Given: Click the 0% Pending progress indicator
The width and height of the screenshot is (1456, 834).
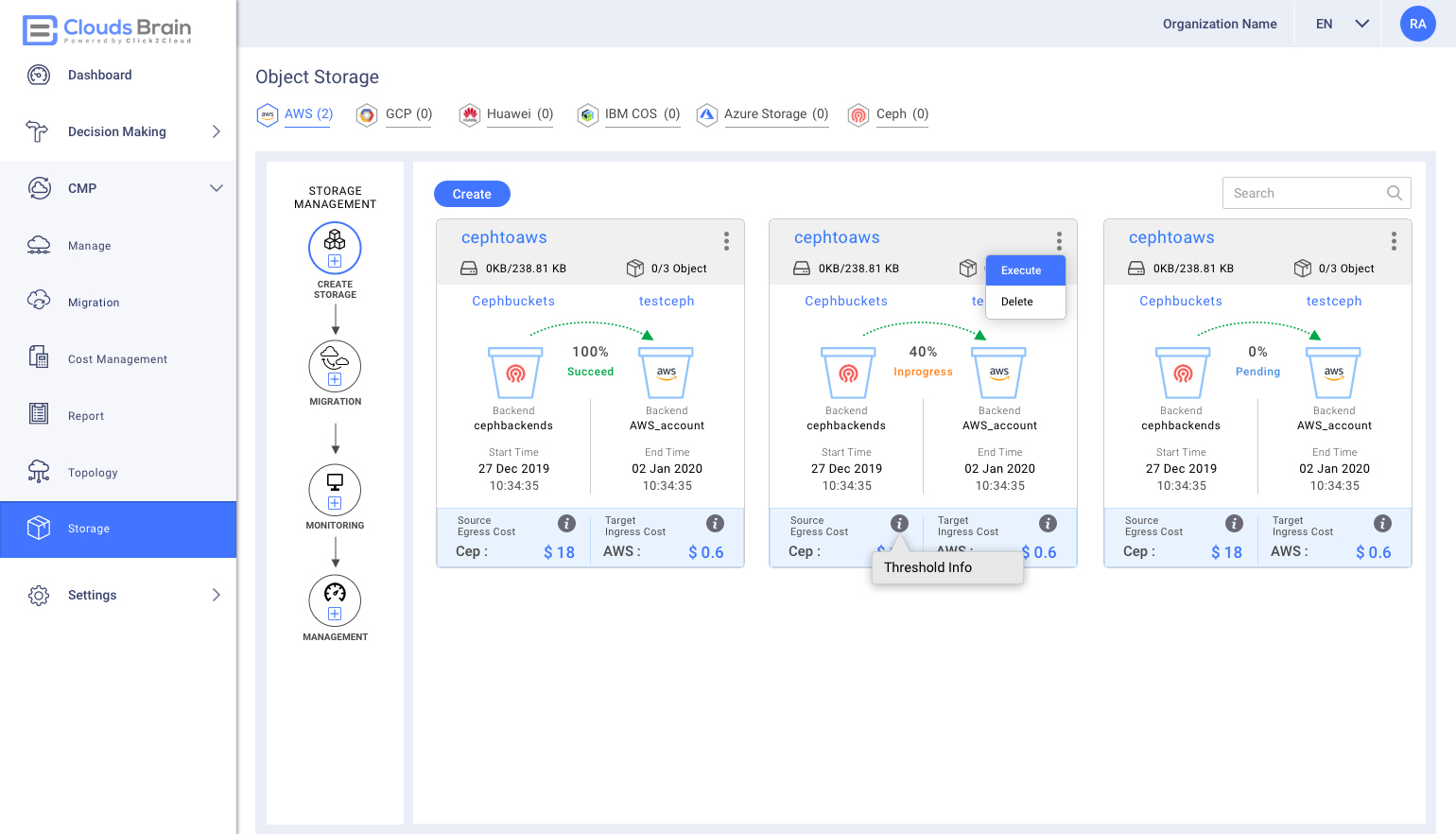Looking at the screenshot, I should [x=1257, y=360].
